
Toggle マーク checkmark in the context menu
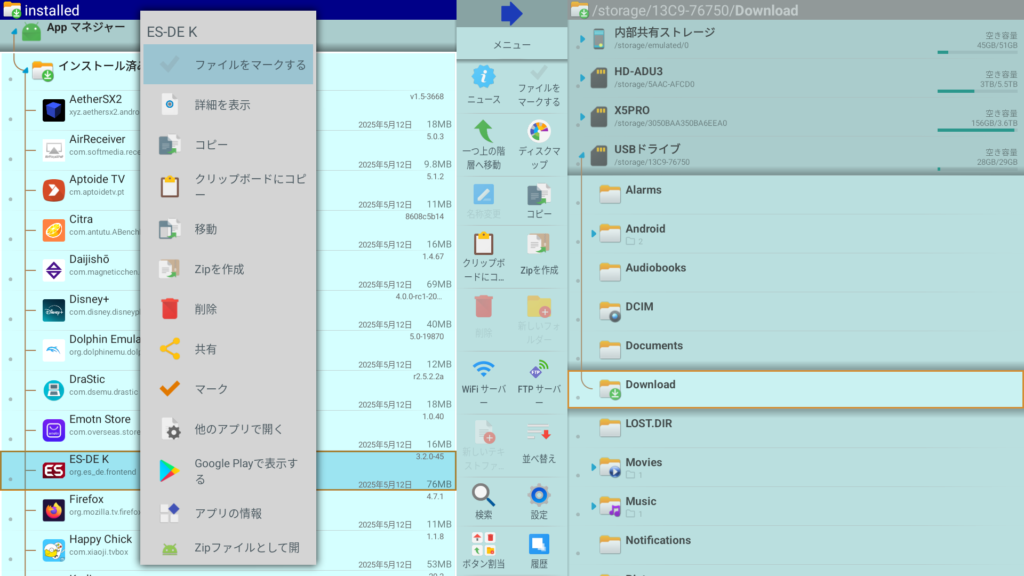[228, 389]
